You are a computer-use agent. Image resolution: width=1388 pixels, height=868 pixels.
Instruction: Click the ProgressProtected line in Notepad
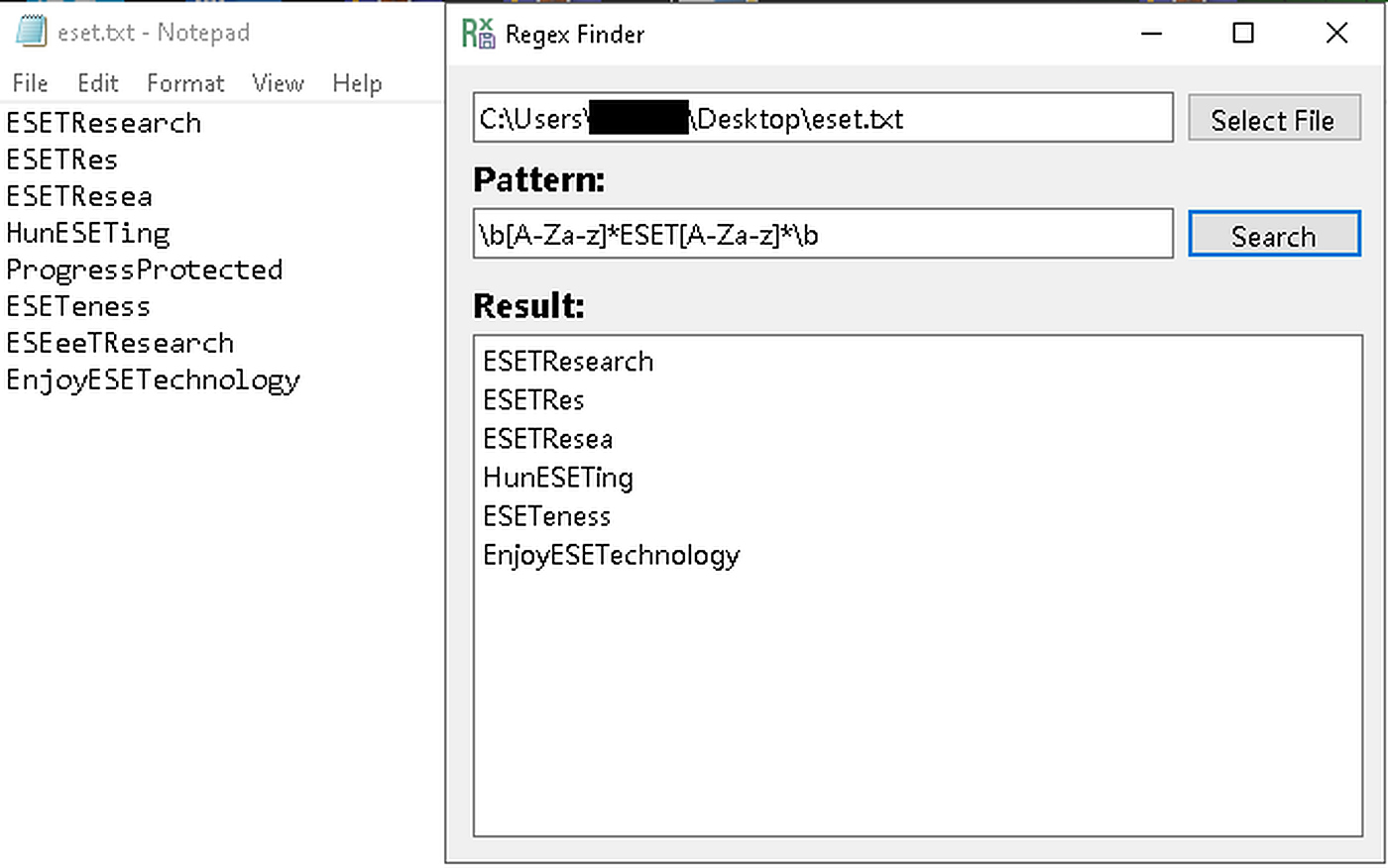click(x=145, y=270)
